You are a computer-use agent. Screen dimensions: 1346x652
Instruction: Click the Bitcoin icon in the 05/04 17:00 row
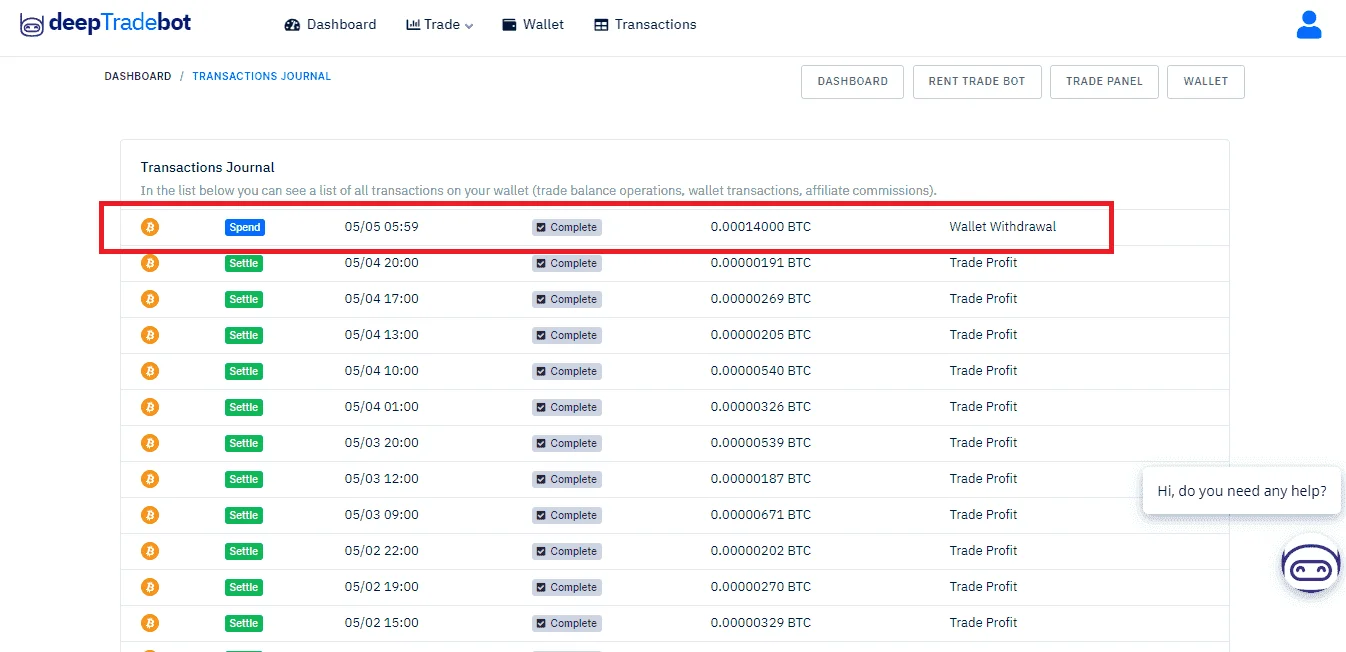[x=150, y=299]
